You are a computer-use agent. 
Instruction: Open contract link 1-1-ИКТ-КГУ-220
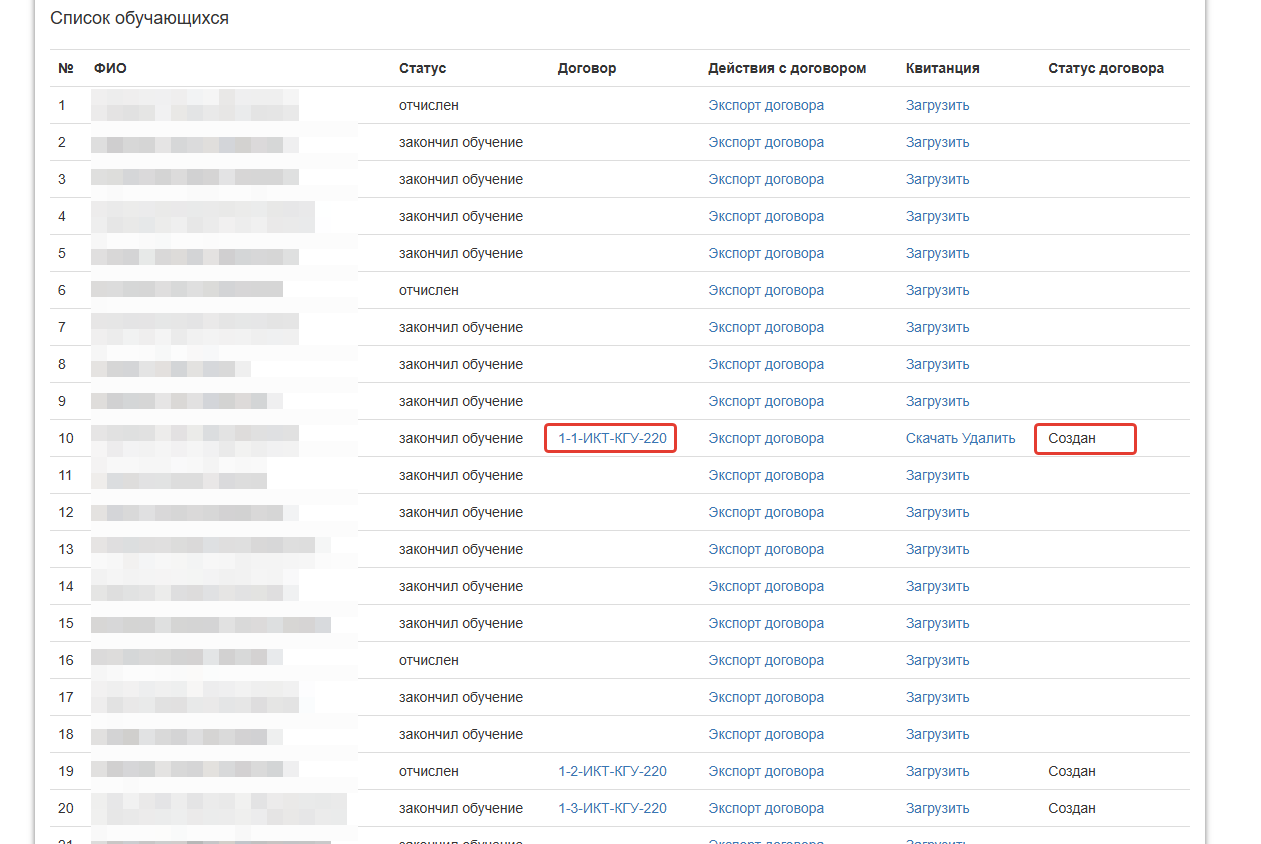(612, 438)
